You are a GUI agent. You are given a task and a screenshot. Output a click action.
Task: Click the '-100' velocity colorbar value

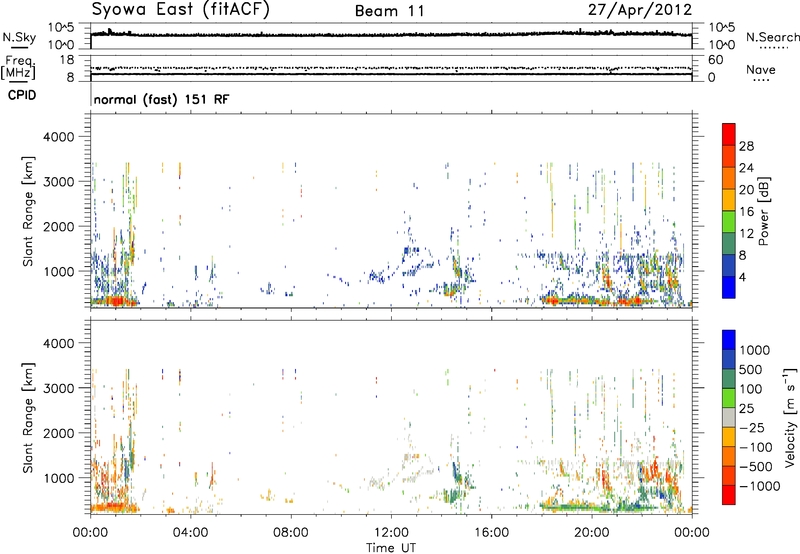pos(756,447)
